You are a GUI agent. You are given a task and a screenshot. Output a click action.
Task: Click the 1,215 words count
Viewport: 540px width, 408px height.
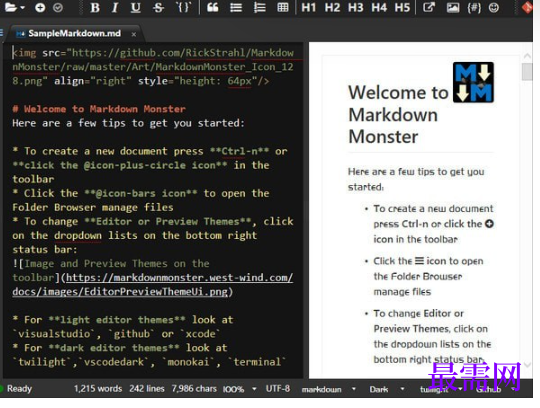pyautogui.click(x=98, y=389)
